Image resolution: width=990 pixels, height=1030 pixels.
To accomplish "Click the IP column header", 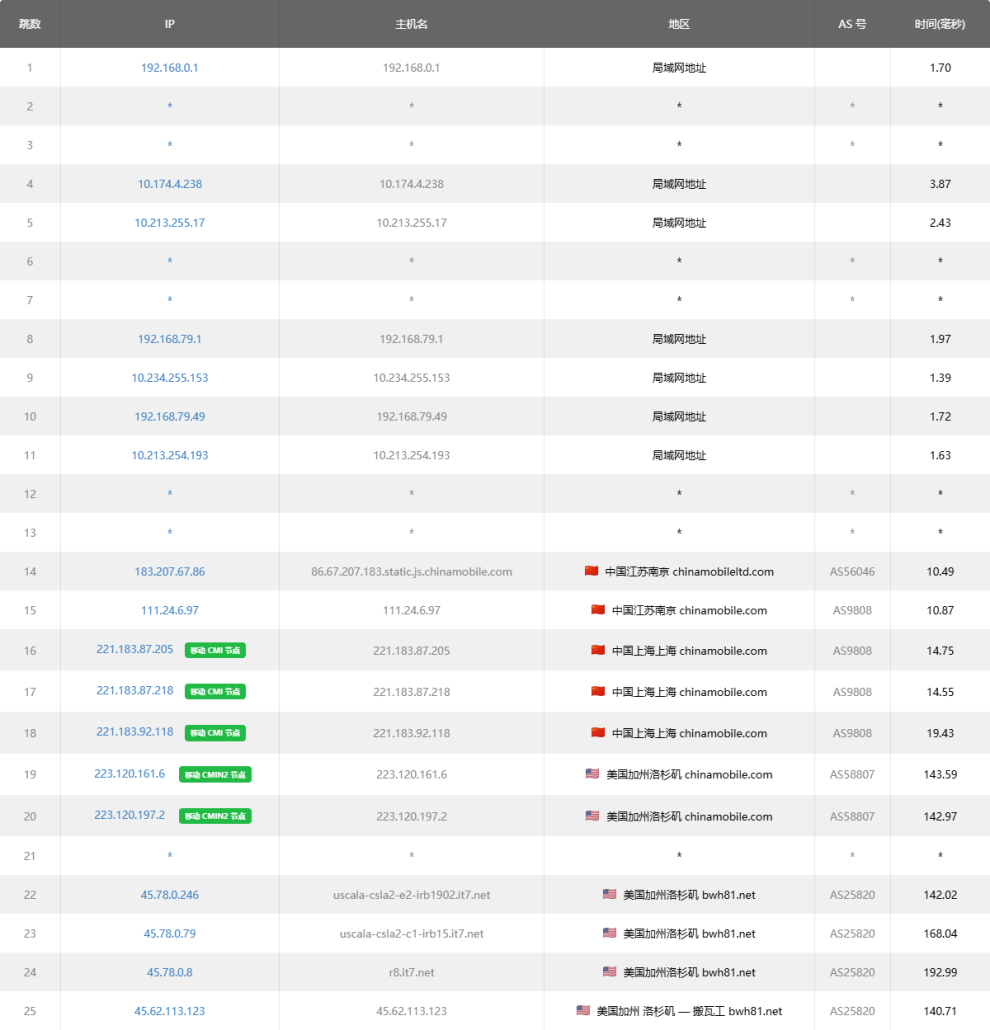I will pos(170,24).
